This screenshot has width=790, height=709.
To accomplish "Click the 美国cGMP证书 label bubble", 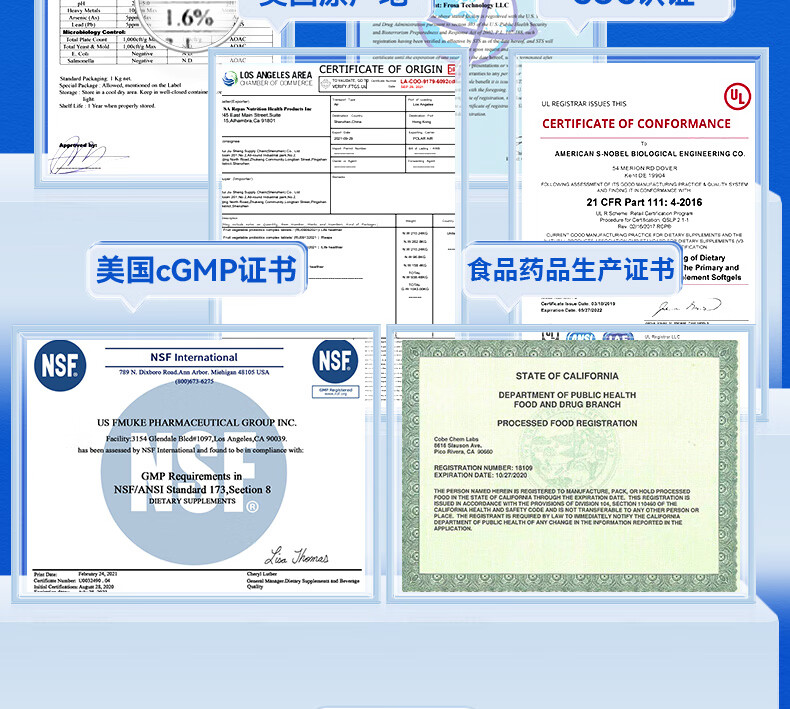I will [x=196, y=270].
